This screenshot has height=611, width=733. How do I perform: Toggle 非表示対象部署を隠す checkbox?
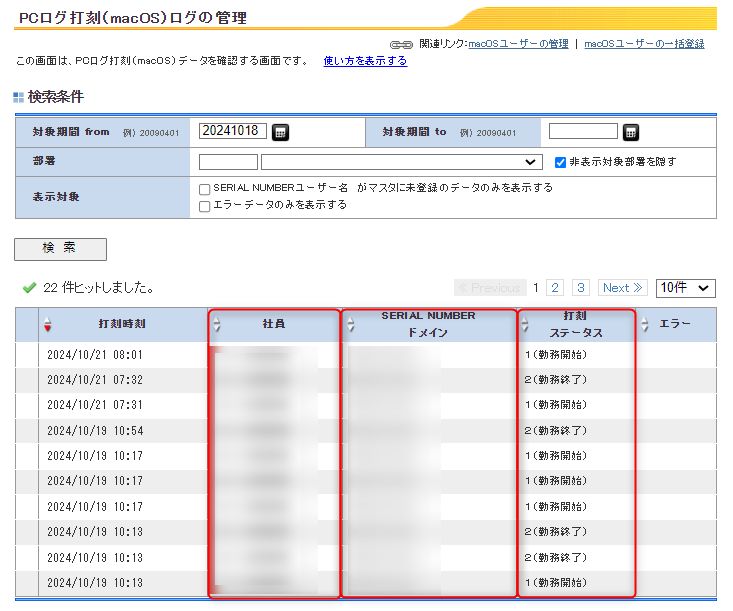[x=560, y=162]
